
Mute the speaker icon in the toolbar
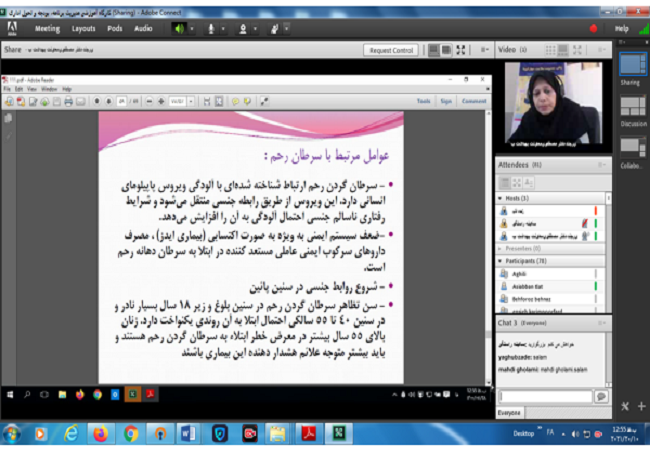pyautogui.click(x=179, y=28)
